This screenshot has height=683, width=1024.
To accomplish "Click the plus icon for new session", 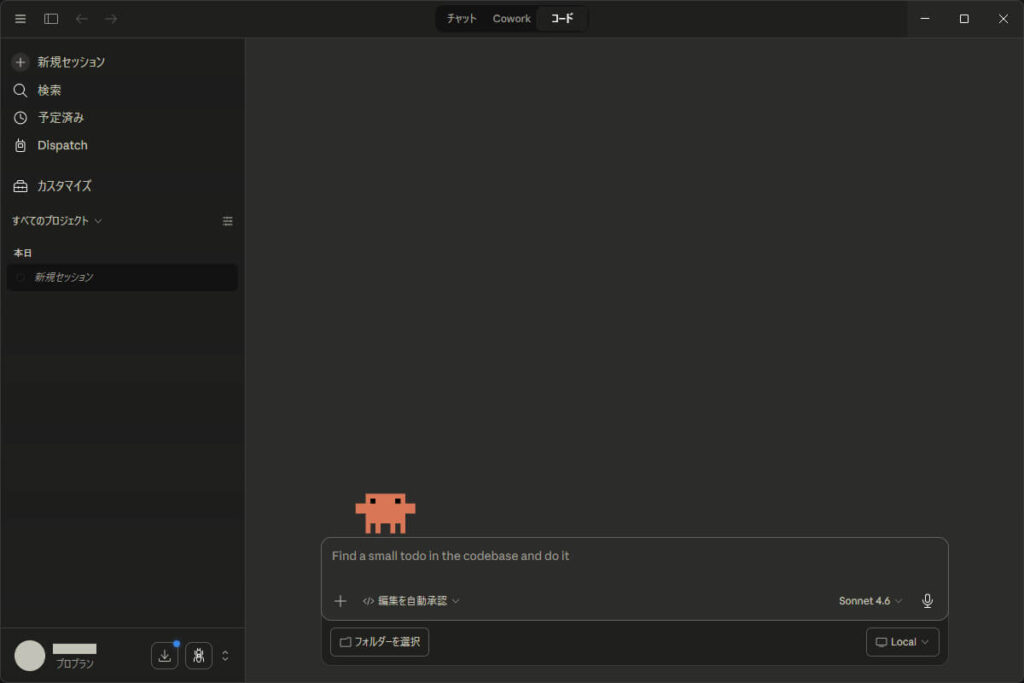I will coord(20,62).
